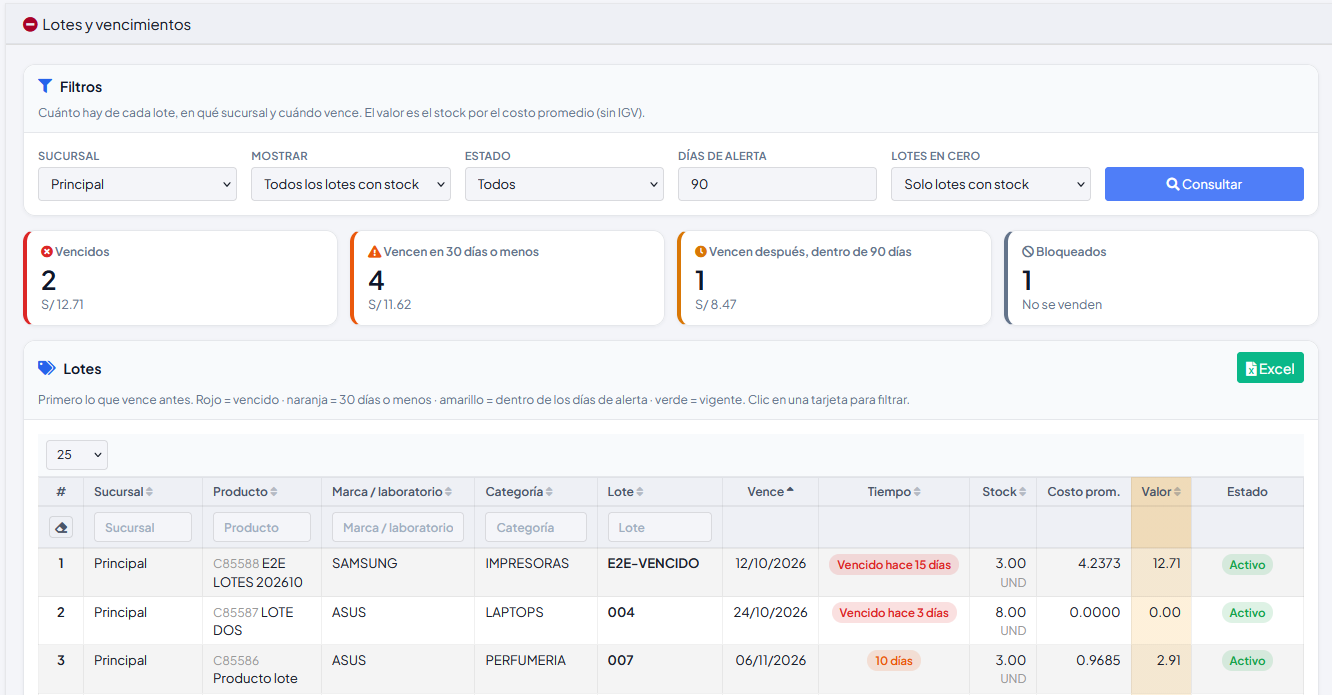Select the Vencen después, dentro de 90 días card
The width and height of the screenshot is (1332, 695).
(x=834, y=278)
